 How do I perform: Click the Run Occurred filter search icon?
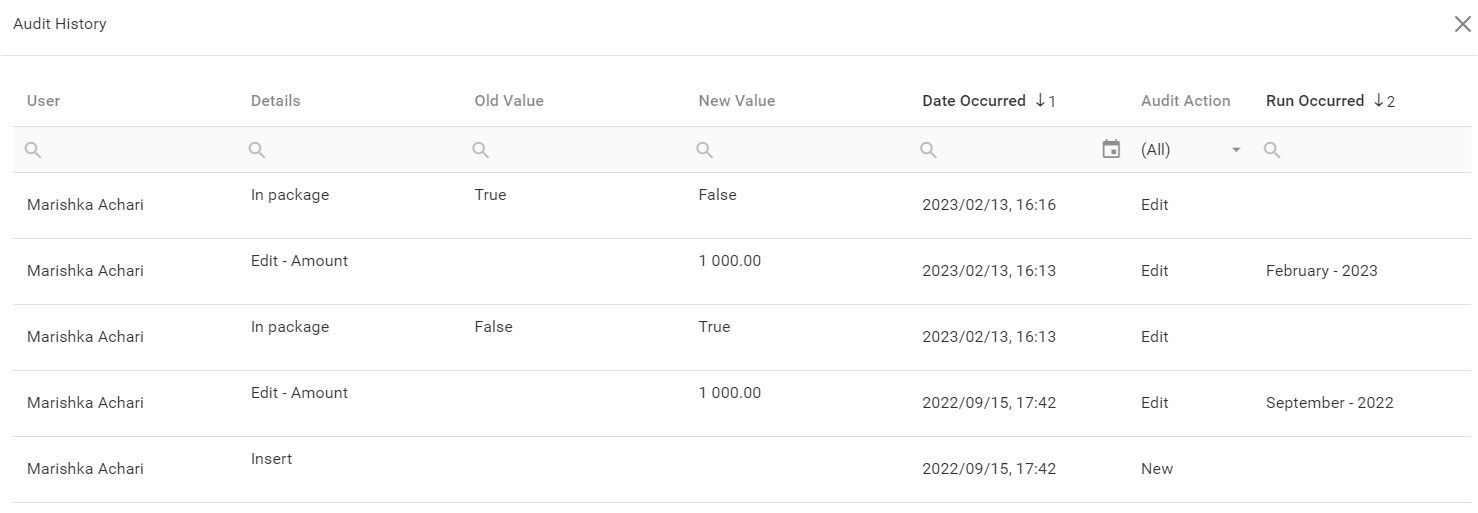click(x=1272, y=150)
